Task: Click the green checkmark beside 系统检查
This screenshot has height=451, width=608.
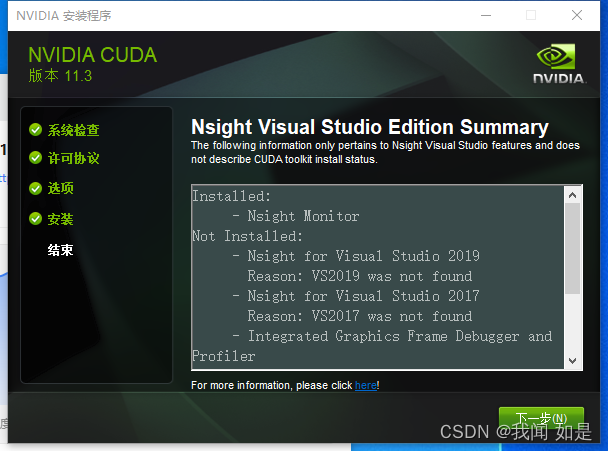Action: (35, 130)
